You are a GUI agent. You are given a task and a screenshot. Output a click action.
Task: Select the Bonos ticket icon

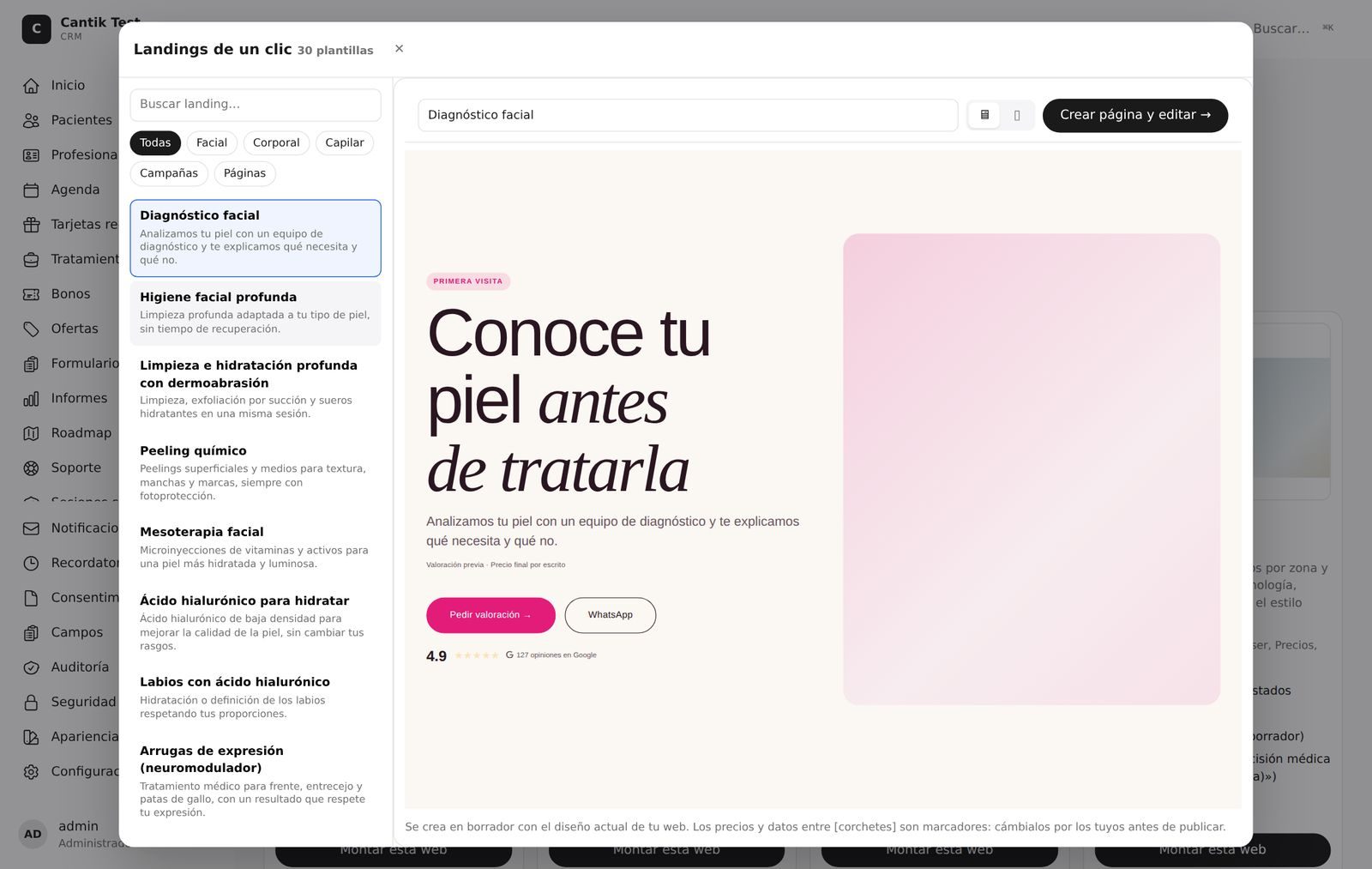(x=31, y=294)
